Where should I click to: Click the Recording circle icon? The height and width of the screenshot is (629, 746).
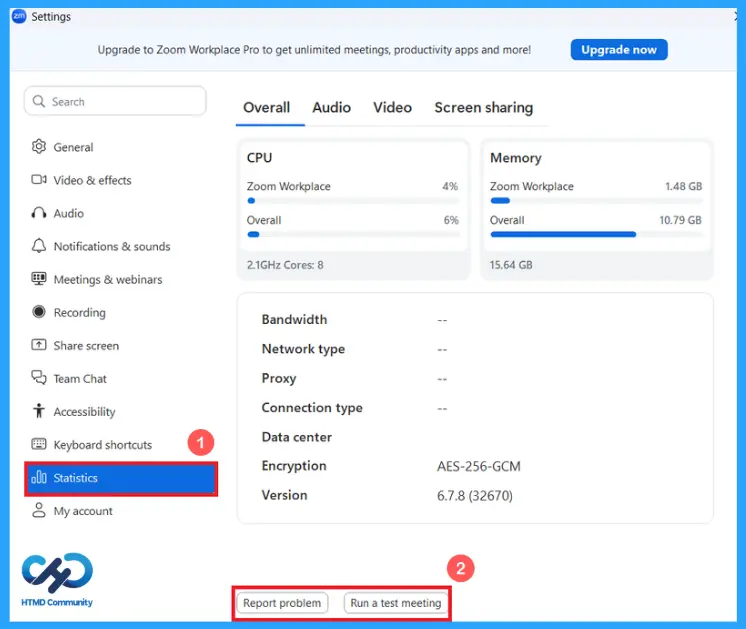click(39, 312)
